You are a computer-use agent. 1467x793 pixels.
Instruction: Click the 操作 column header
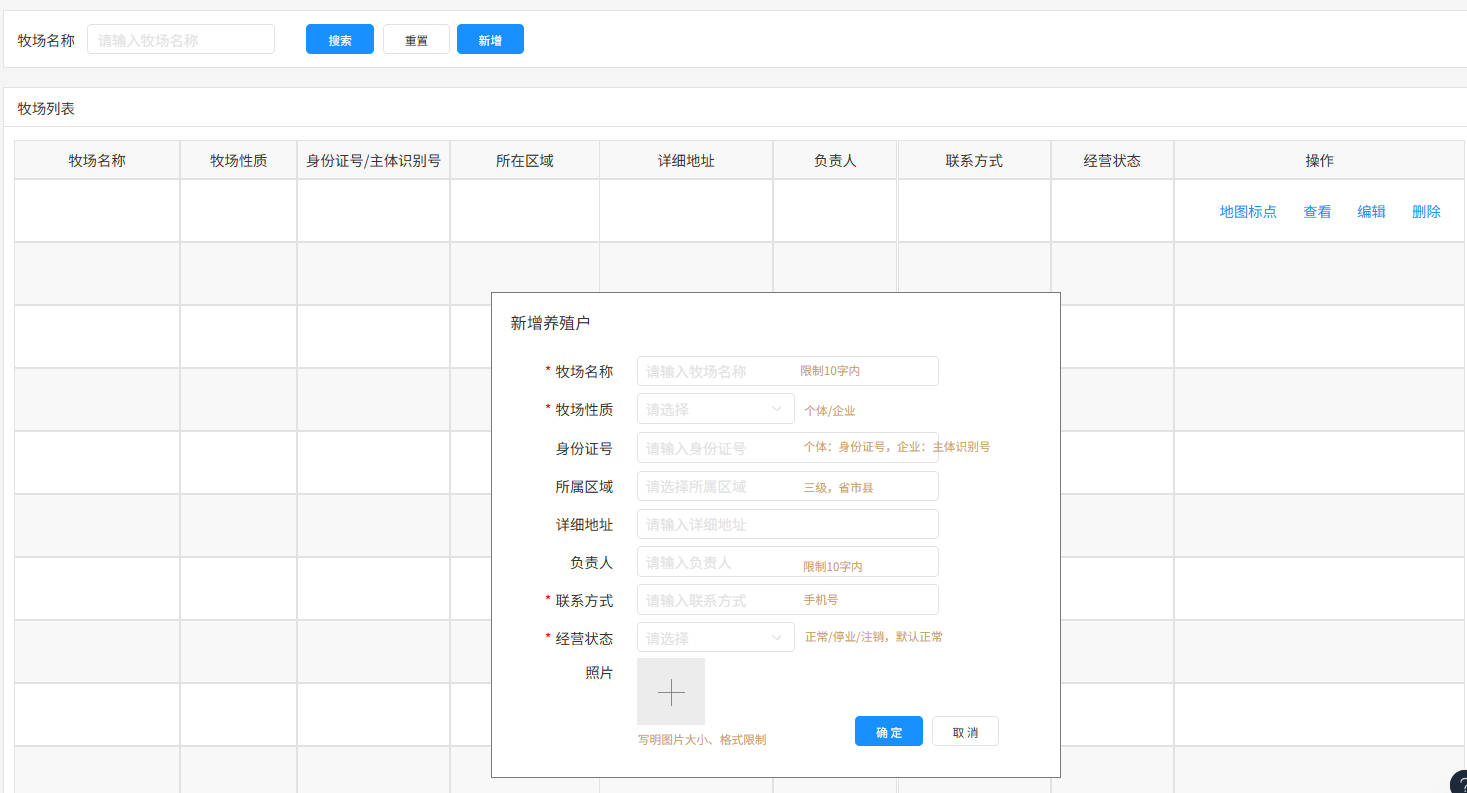1319,160
